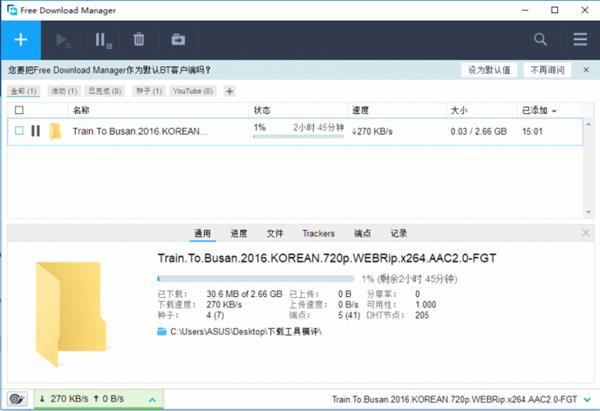Click list progress bar showing 1%
Screen dimensions: 600x411
298,136
